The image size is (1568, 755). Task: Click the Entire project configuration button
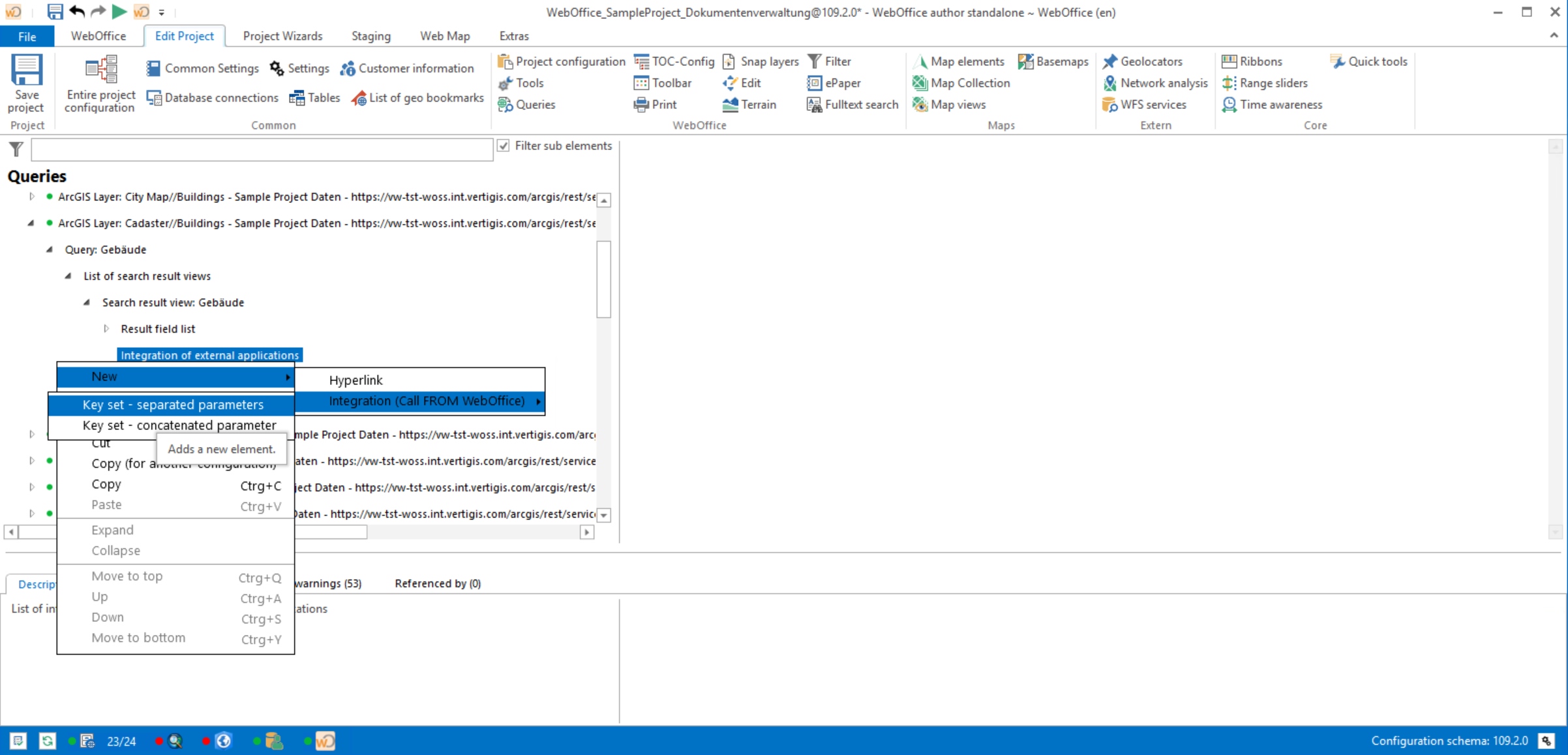click(x=99, y=84)
